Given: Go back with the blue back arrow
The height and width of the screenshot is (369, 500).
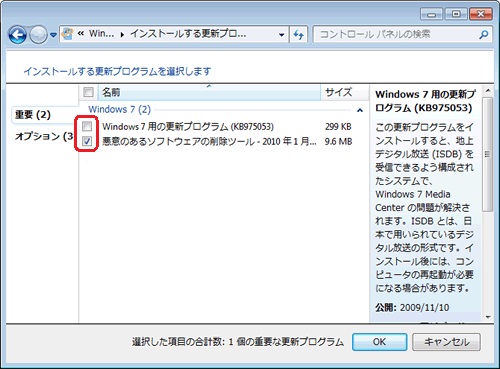Looking at the screenshot, I should pyautogui.click(x=17, y=35).
